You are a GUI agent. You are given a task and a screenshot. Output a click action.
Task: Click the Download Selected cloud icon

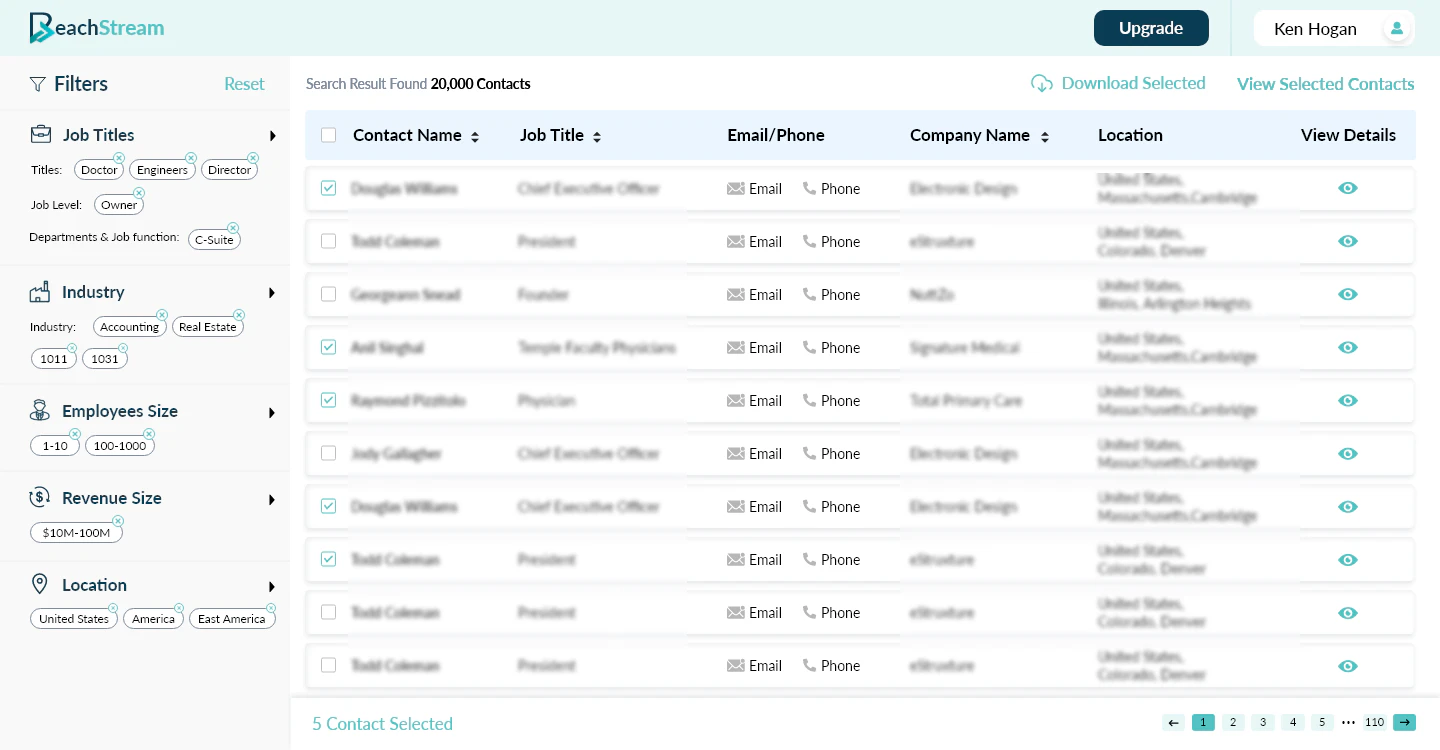(1041, 84)
